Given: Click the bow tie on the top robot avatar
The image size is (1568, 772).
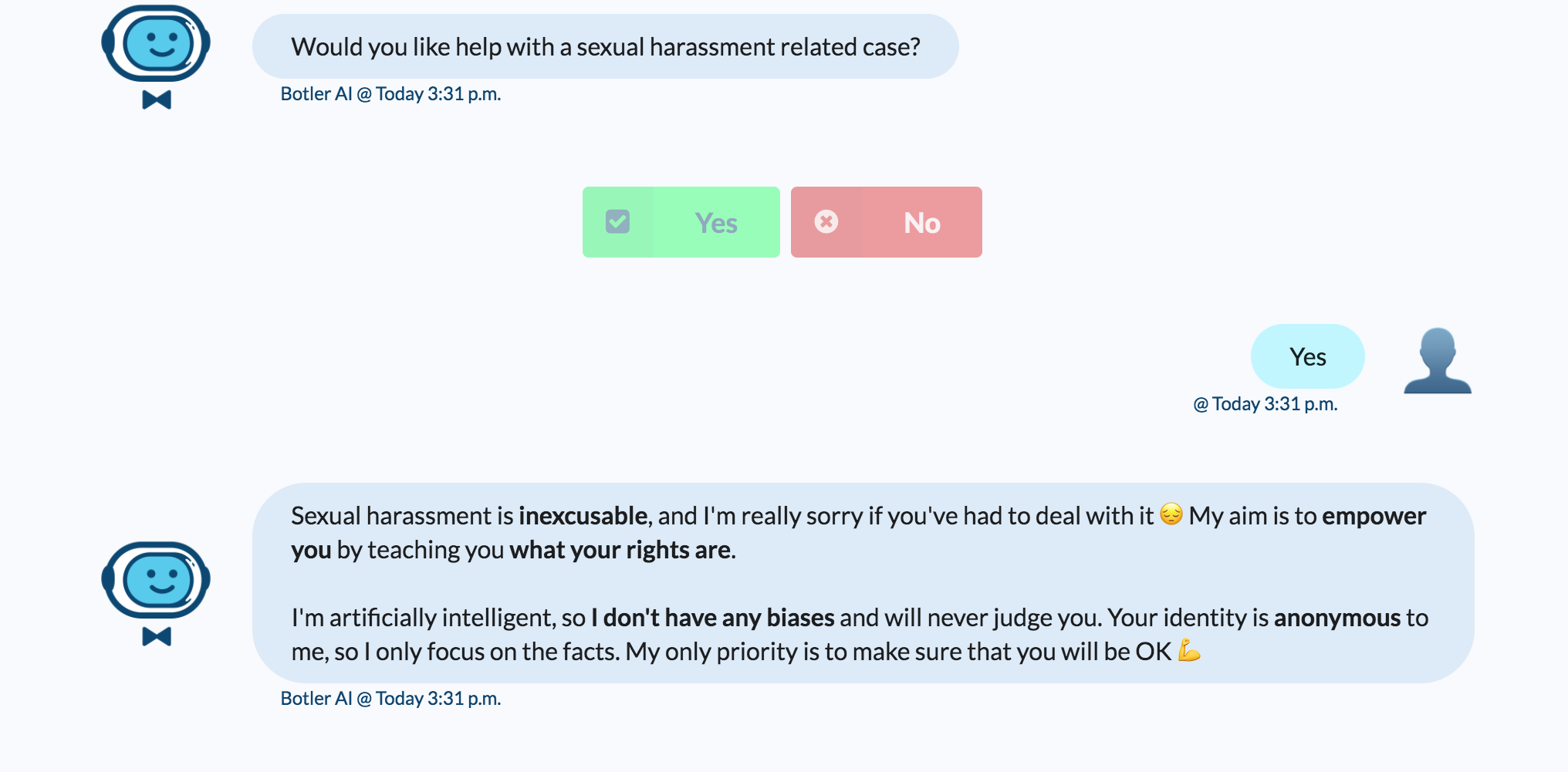Looking at the screenshot, I should (x=155, y=99).
